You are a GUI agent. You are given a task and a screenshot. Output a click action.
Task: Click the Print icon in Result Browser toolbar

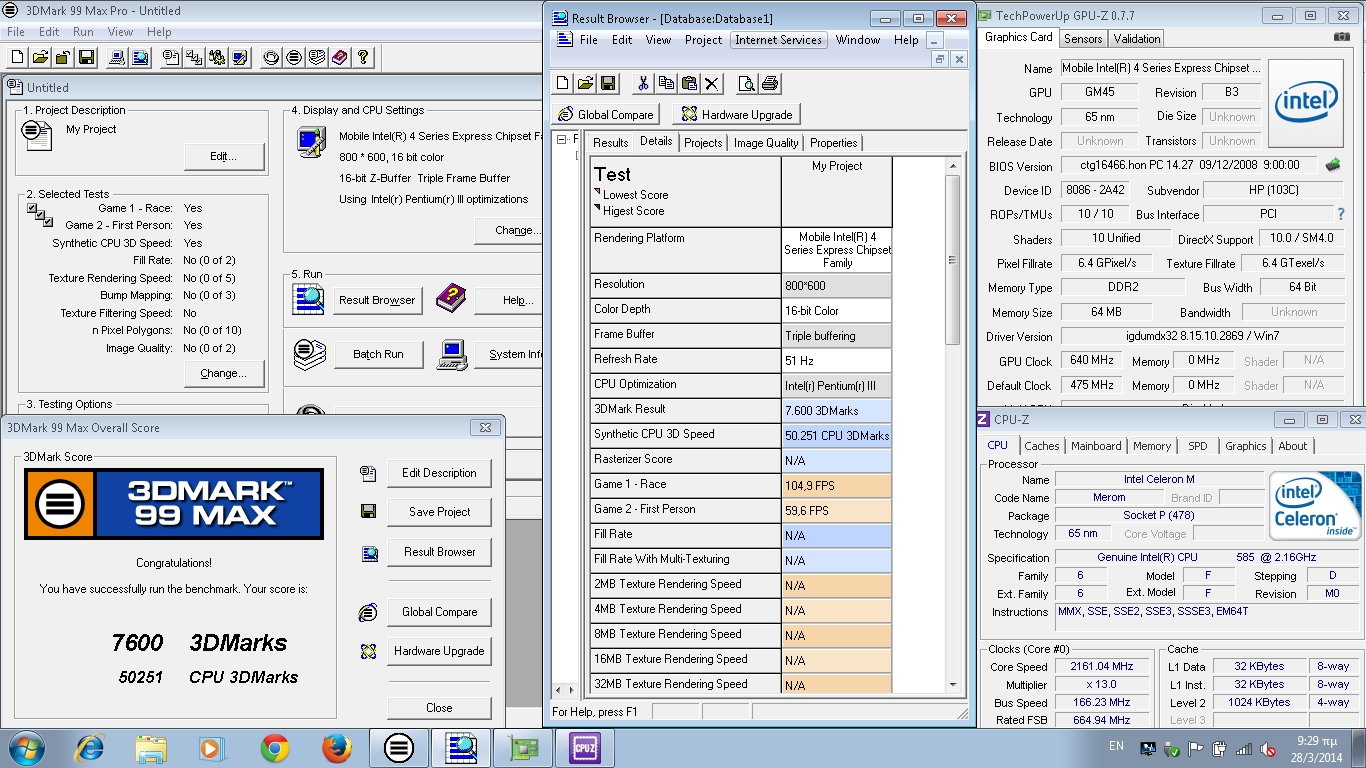[769, 83]
